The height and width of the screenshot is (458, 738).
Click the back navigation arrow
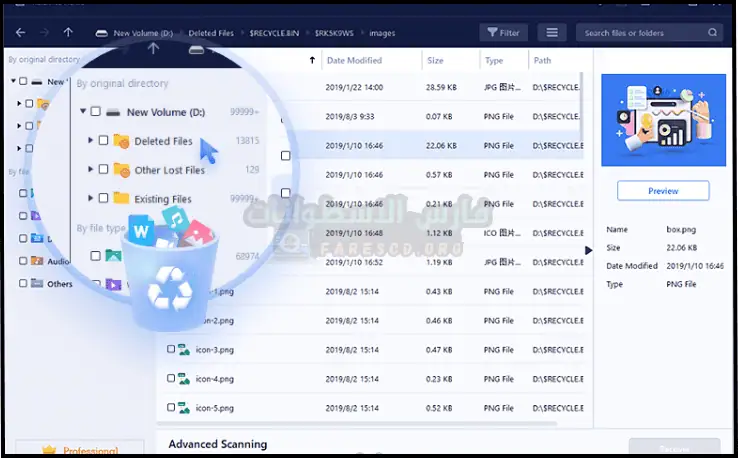[x=20, y=33]
